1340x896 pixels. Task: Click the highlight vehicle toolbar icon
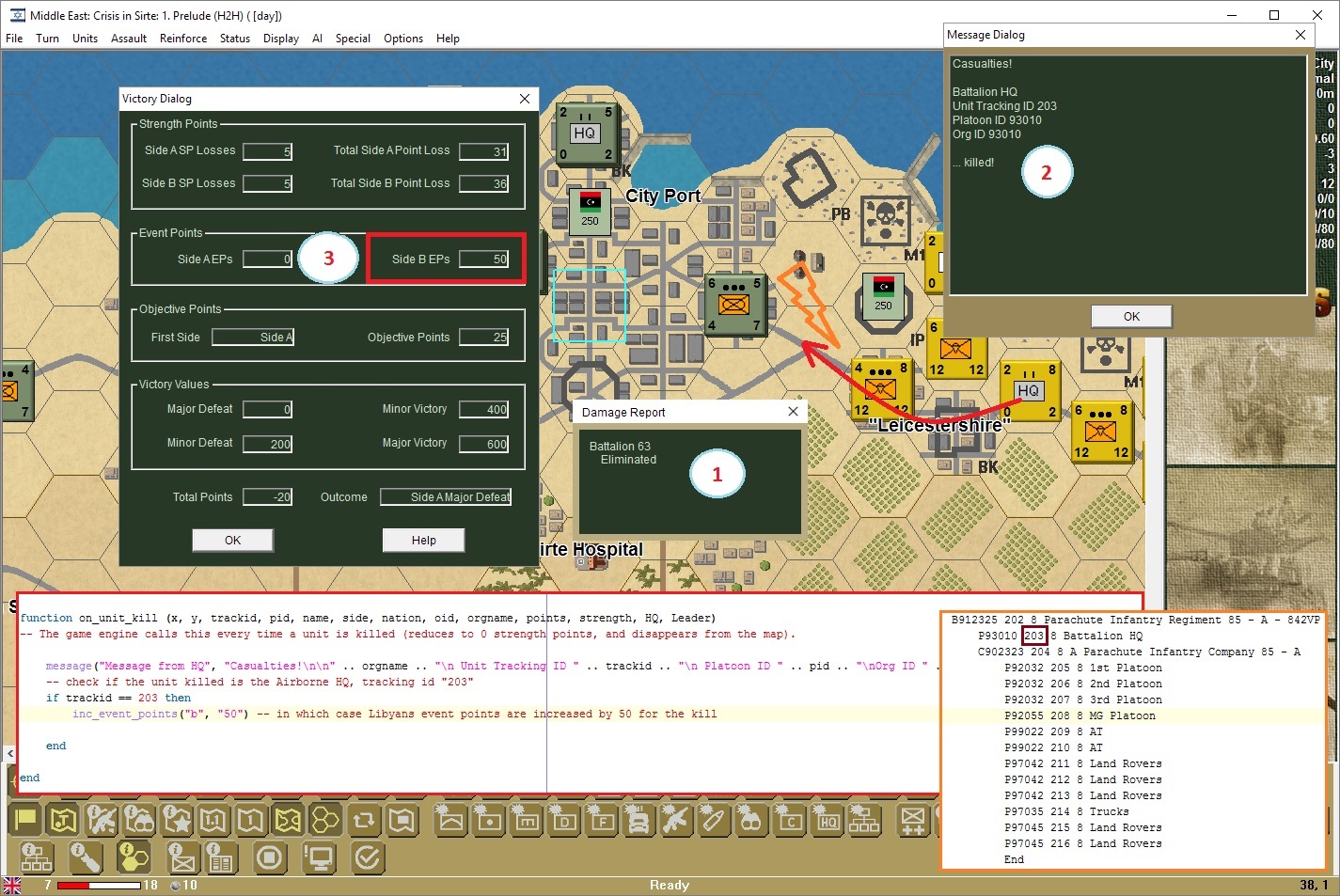(x=638, y=819)
